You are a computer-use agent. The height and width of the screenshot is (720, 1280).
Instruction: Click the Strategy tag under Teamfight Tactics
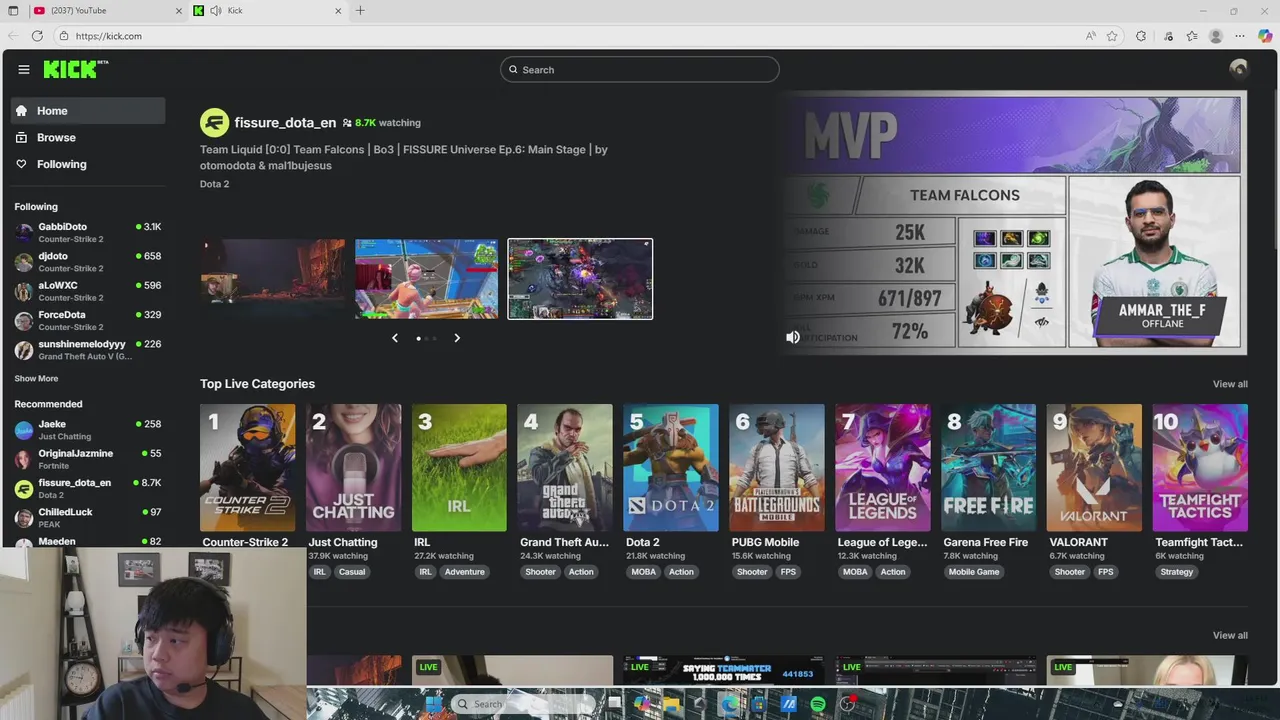click(1177, 572)
